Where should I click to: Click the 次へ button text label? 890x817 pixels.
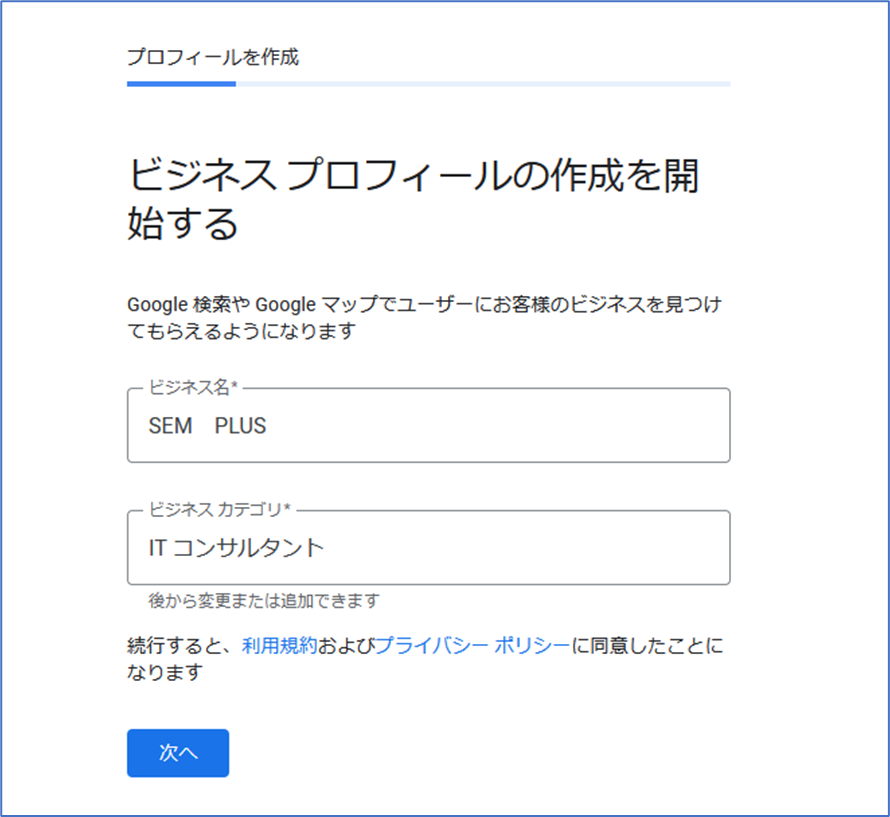pos(177,753)
